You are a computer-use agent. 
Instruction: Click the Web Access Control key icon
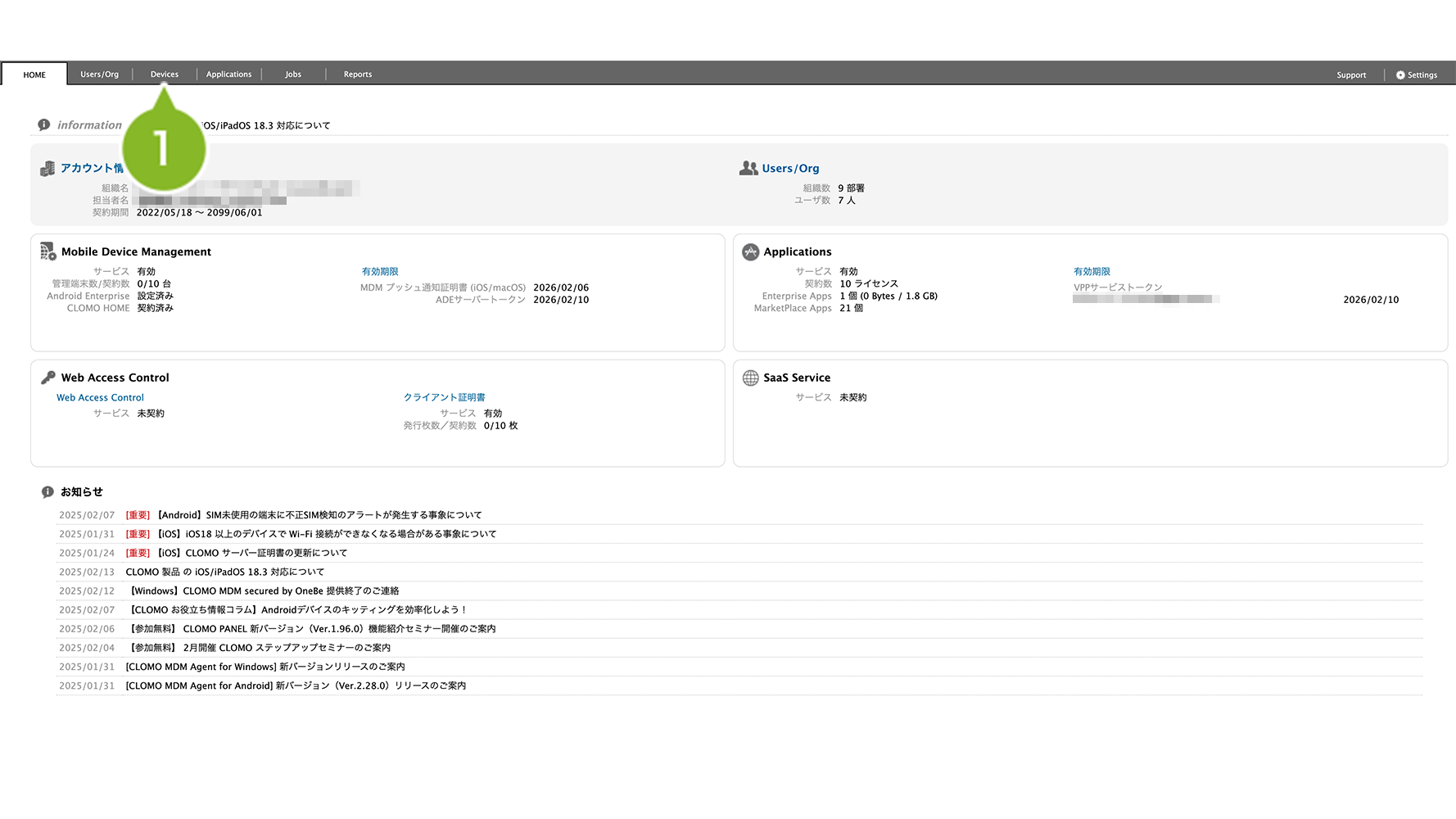48,378
